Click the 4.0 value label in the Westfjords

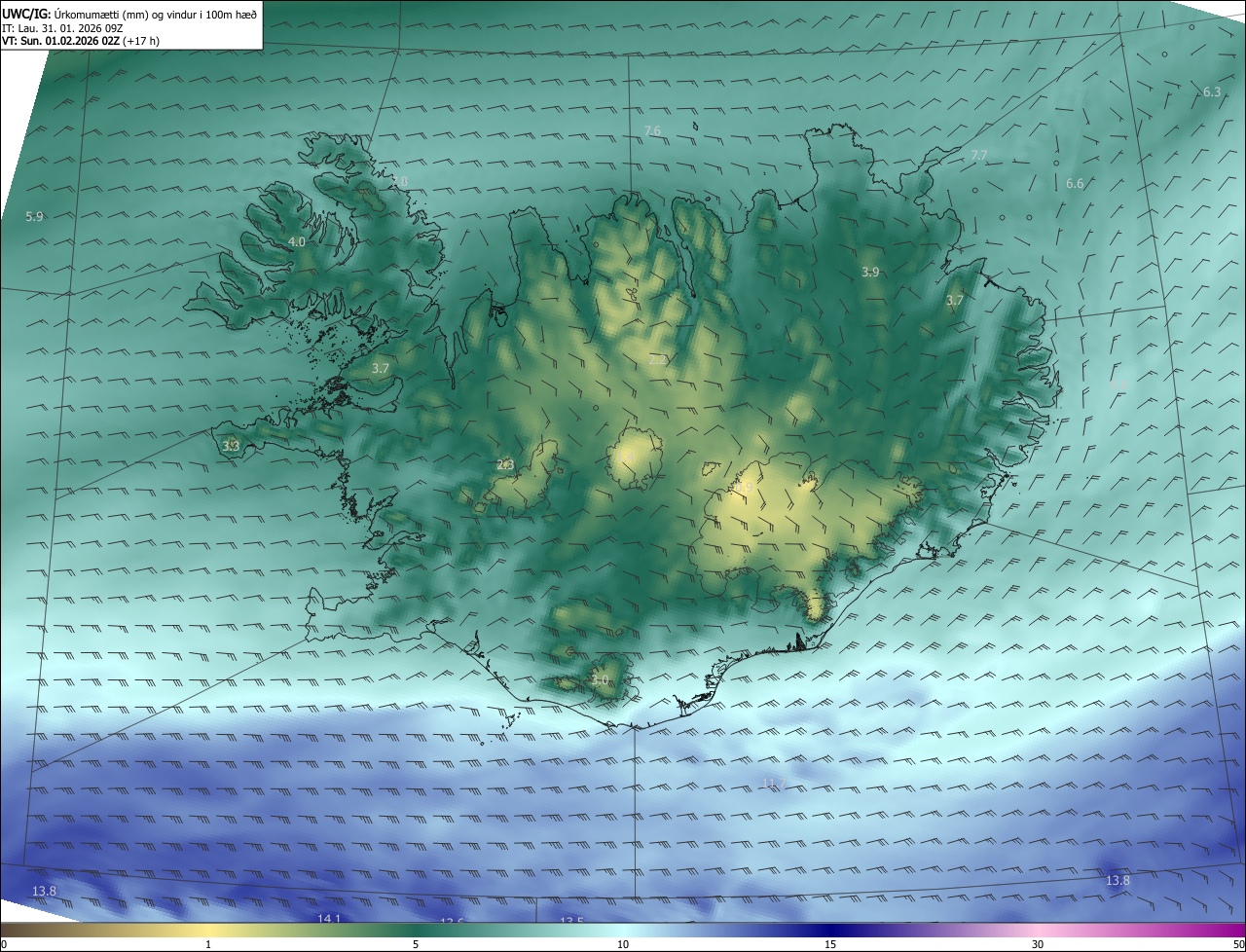(x=297, y=241)
